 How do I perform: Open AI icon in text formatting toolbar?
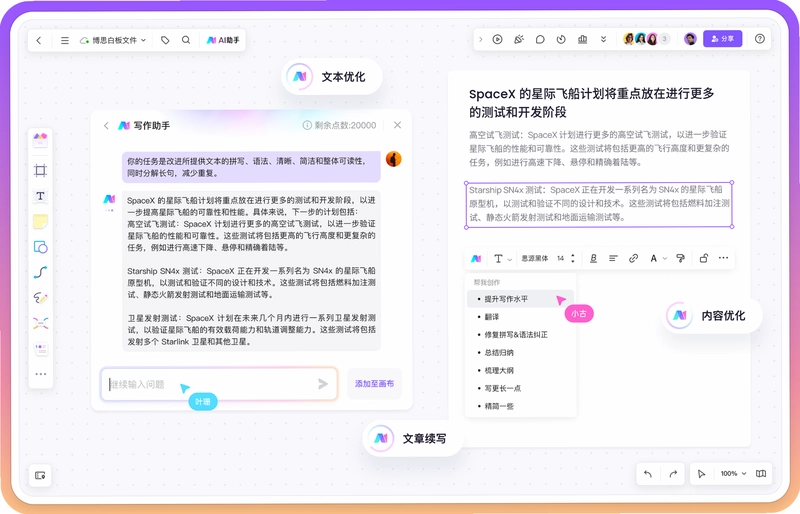[476, 258]
